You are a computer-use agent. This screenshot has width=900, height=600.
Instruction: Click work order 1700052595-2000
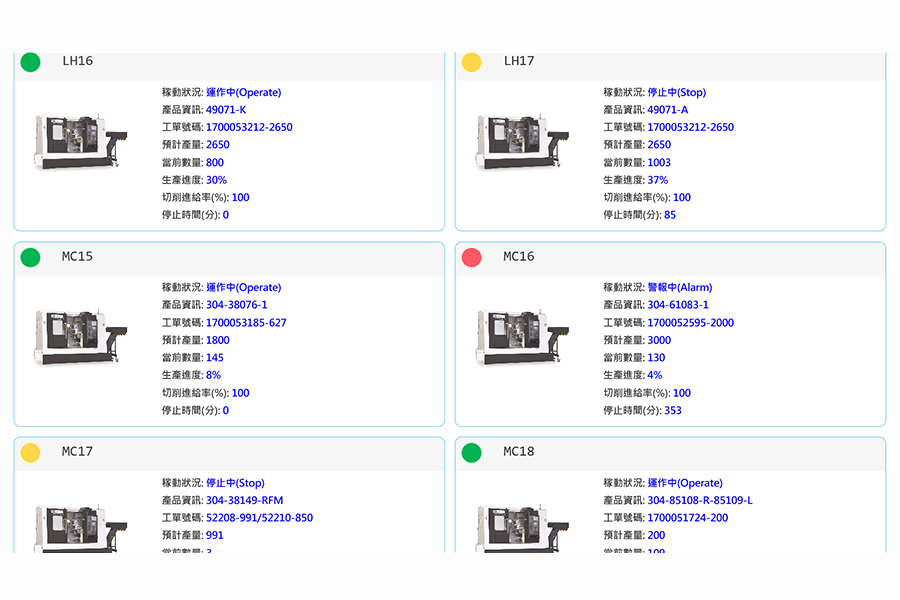(x=690, y=323)
